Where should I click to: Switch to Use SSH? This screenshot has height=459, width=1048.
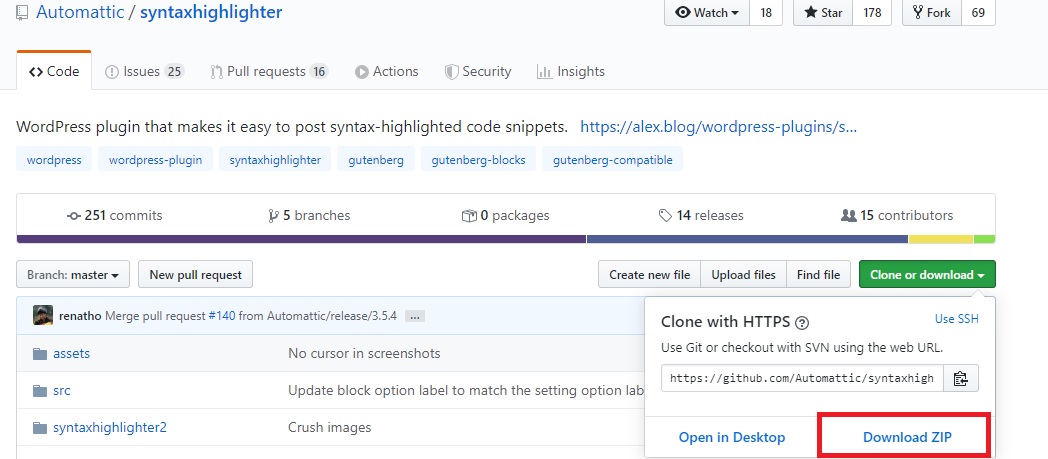tap(956, 319)
